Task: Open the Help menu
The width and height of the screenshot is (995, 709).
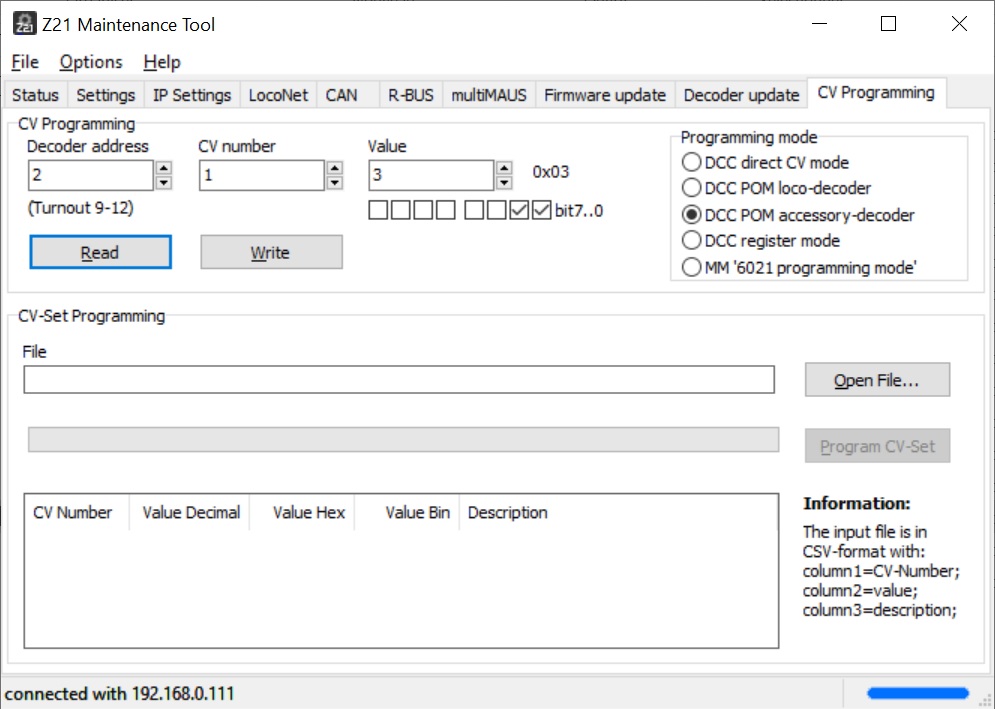Action: point(162,62)
